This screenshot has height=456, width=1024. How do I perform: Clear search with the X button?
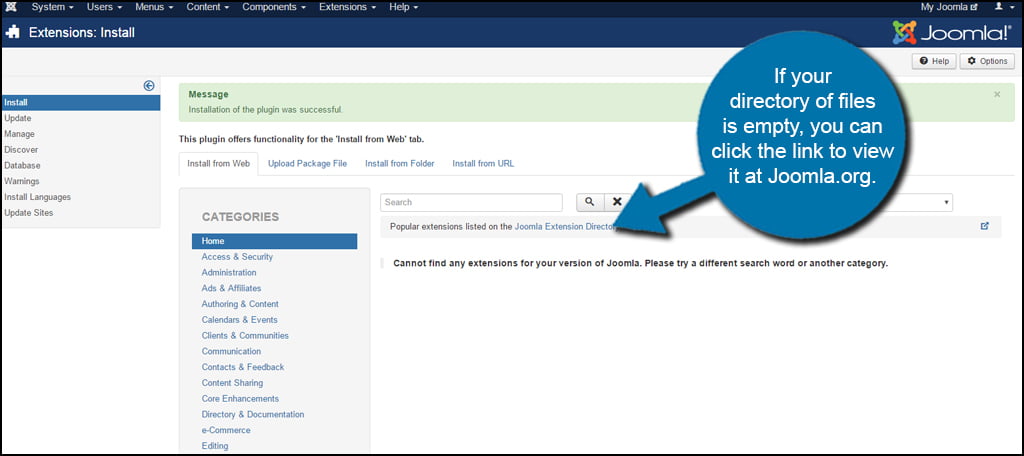(x=616, y=202)
